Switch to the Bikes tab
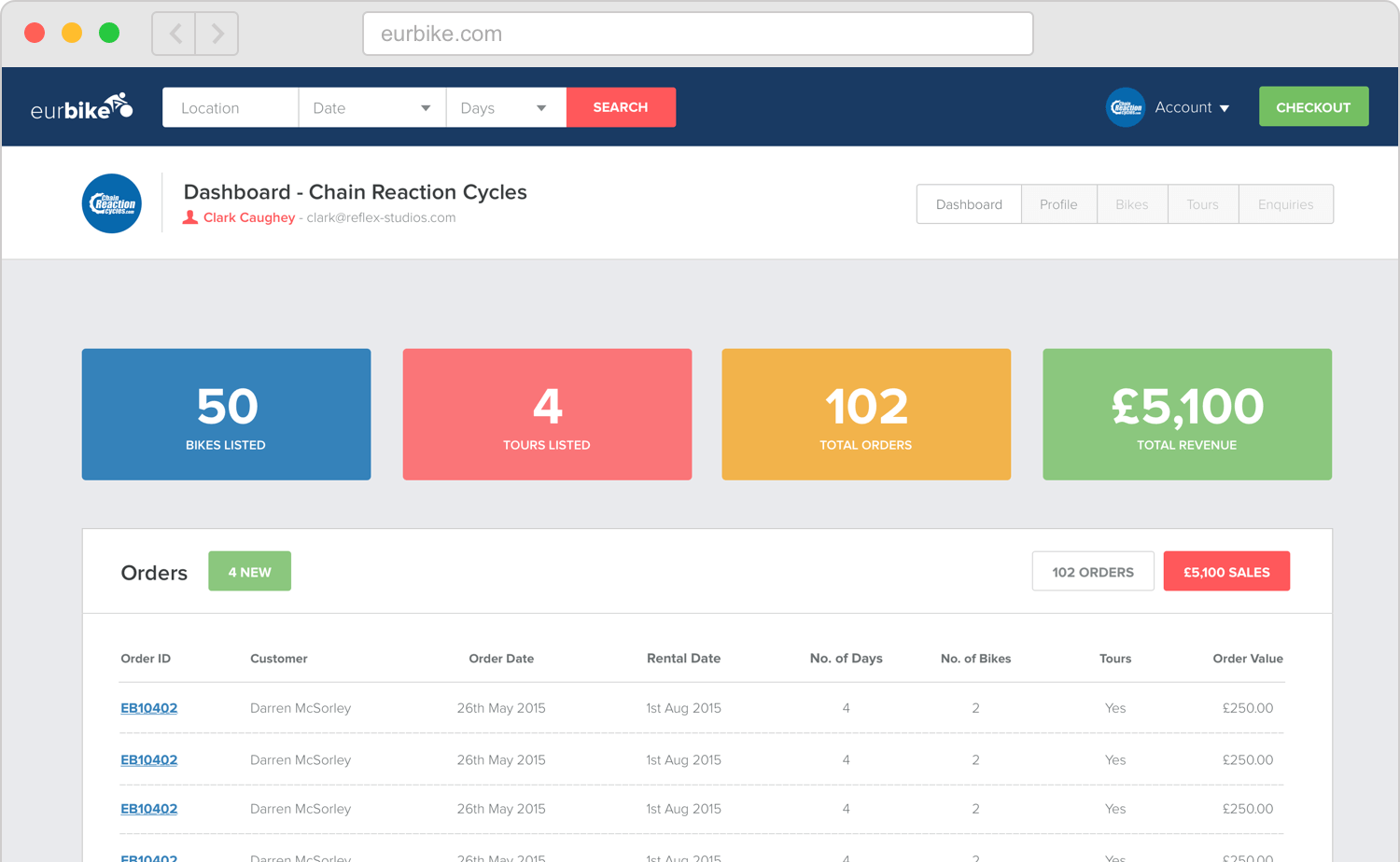This screenshot has width=1400, height=862. click(x=1131, y=204)
